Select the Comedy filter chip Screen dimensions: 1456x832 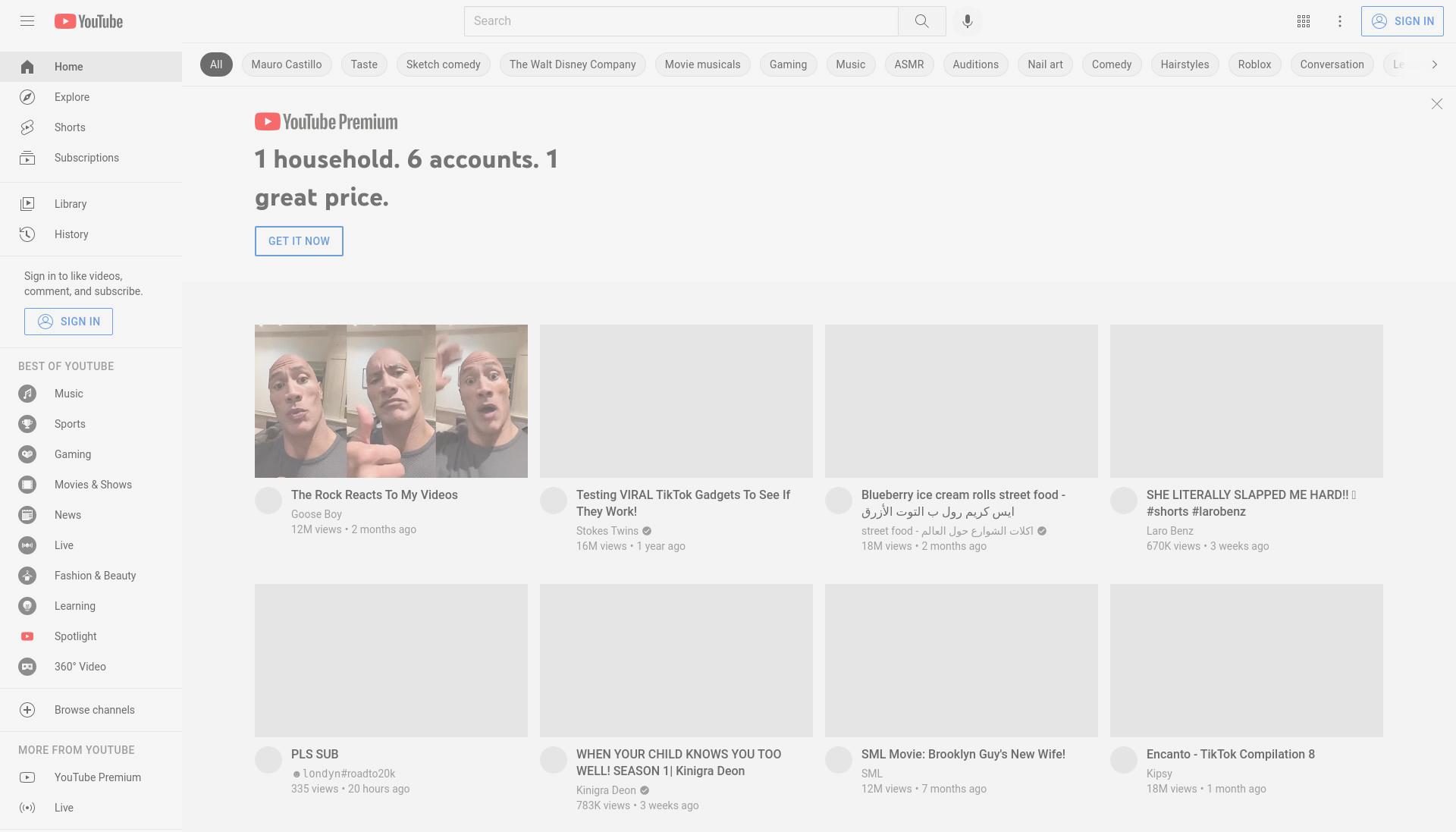(x=1112, y=64)
